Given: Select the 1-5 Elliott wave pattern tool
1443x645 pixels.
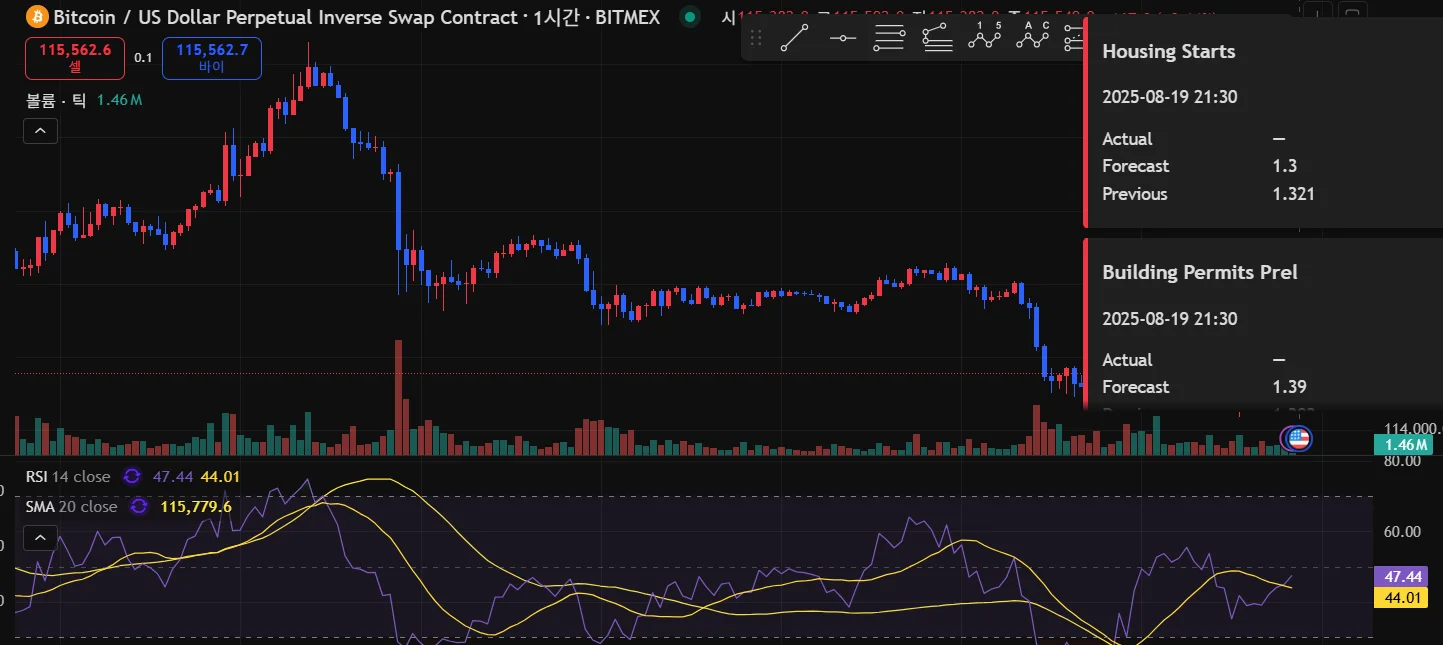Looking at the screenshot, I should pyautogui.click(x=984, y=38).
